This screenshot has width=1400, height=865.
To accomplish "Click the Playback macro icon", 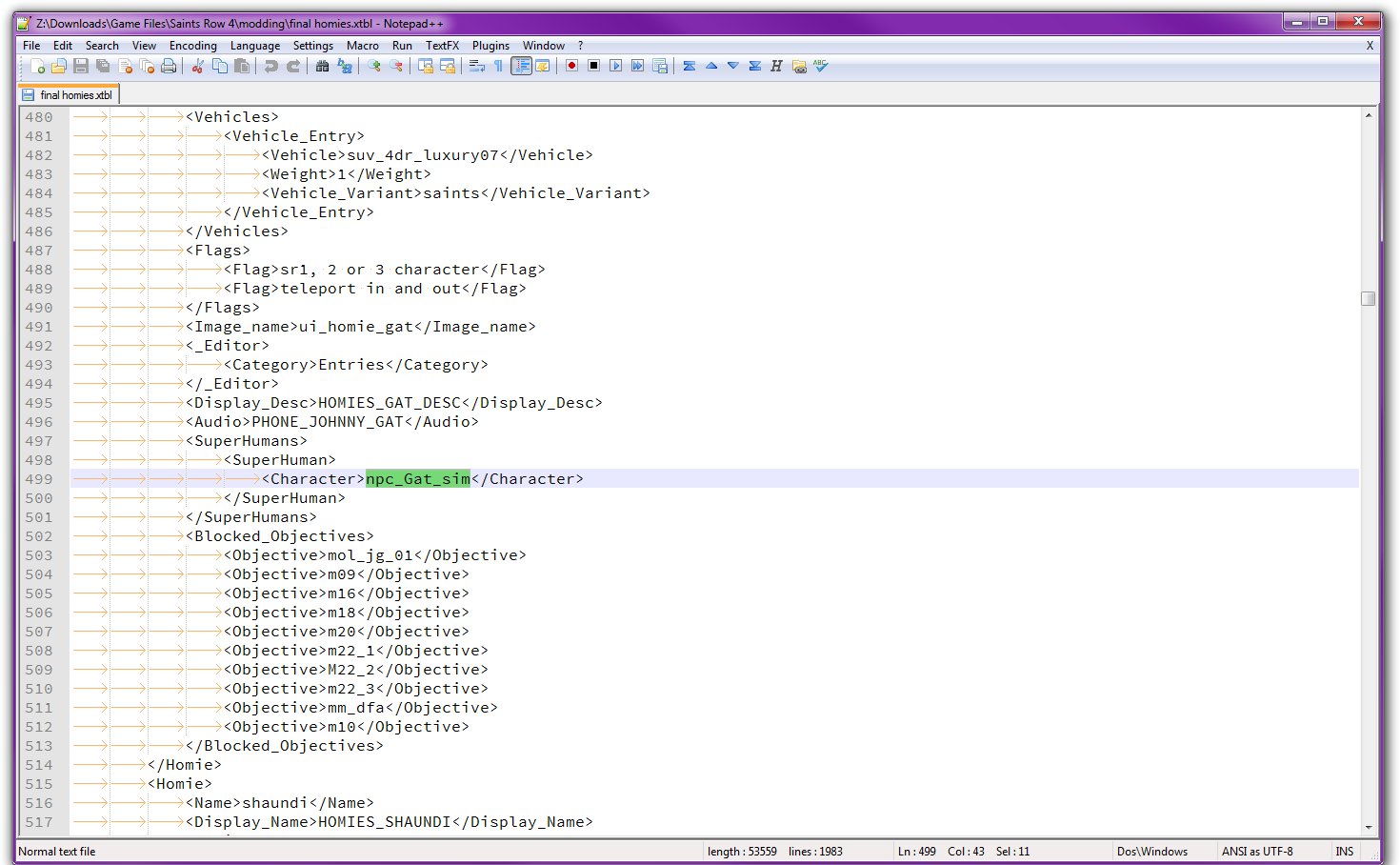I will point(615,66).
